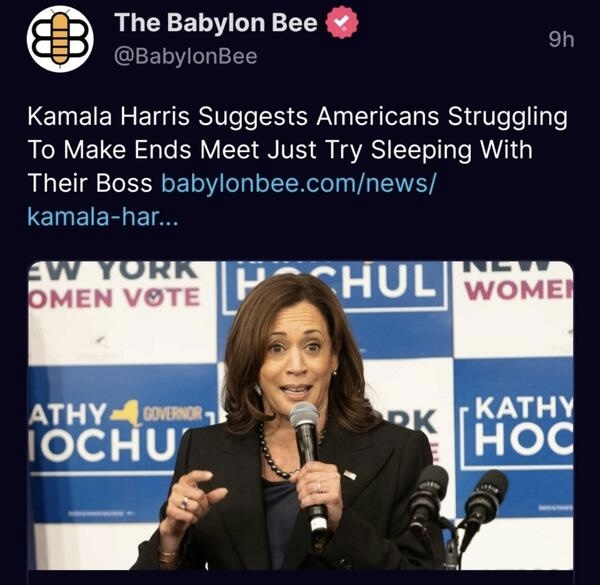Tap the flag lapel pin on jacket
The image size is (600, 585).
[349, 475]
